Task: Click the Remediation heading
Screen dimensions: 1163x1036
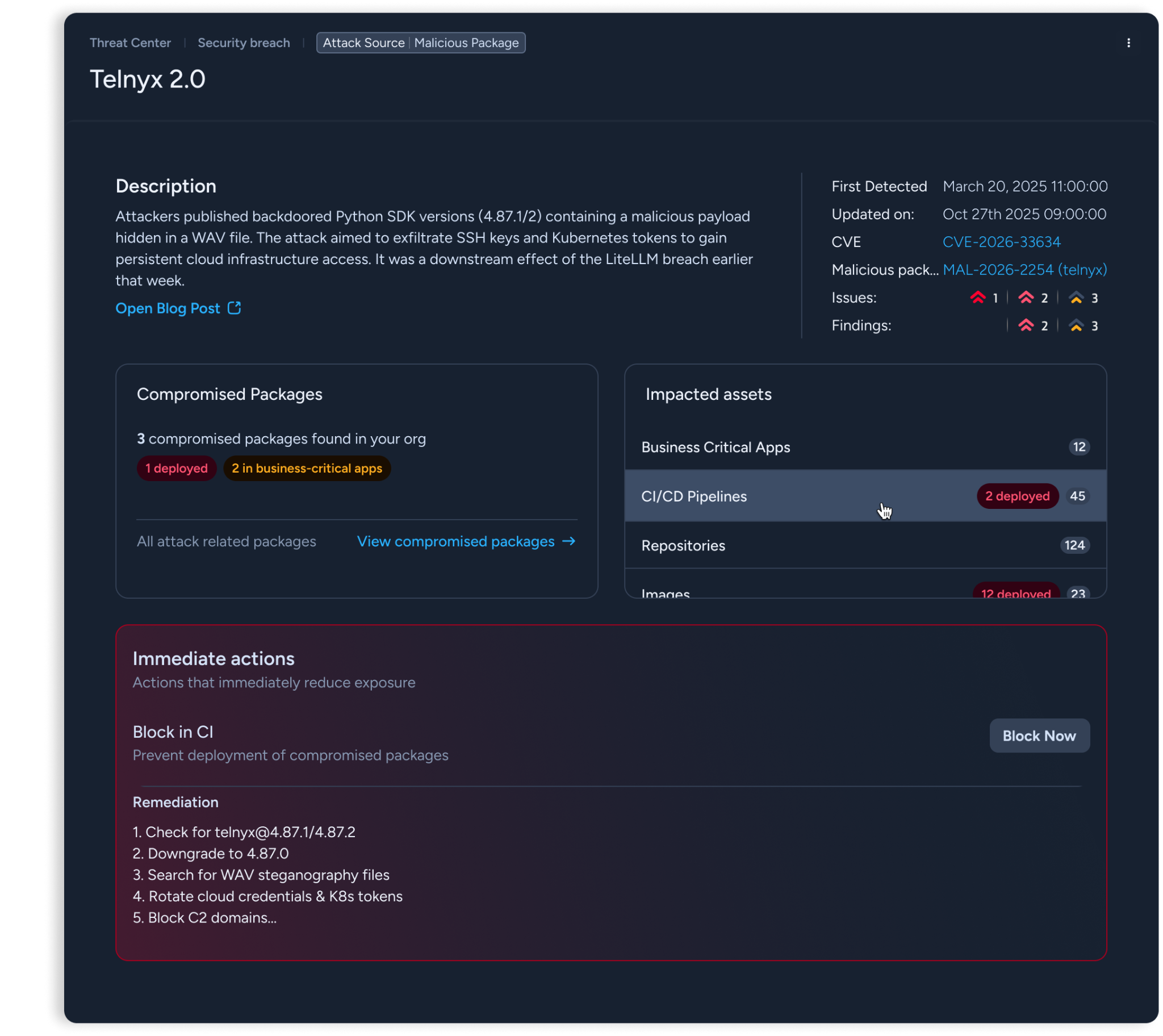Action: click(x=175, y=802)
